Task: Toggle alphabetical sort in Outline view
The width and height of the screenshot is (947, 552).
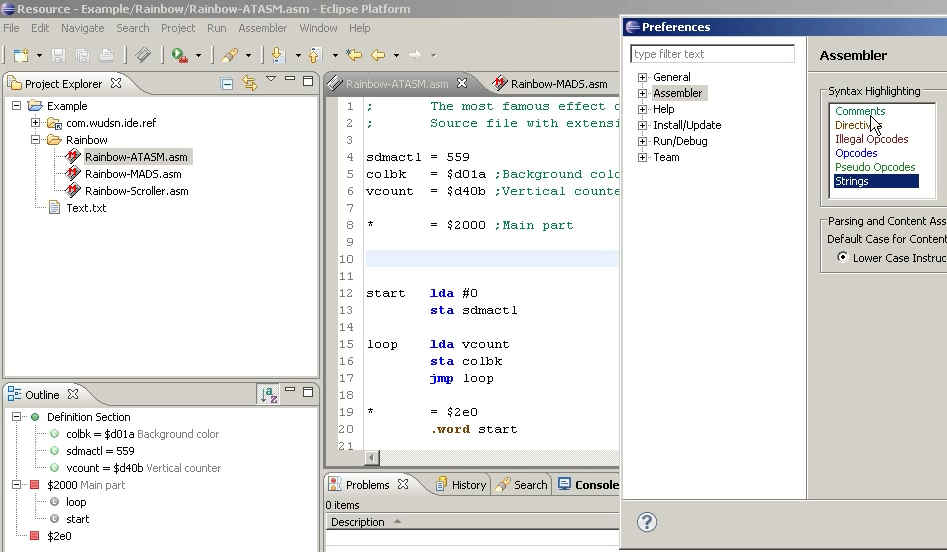Action: click(269, 394)
